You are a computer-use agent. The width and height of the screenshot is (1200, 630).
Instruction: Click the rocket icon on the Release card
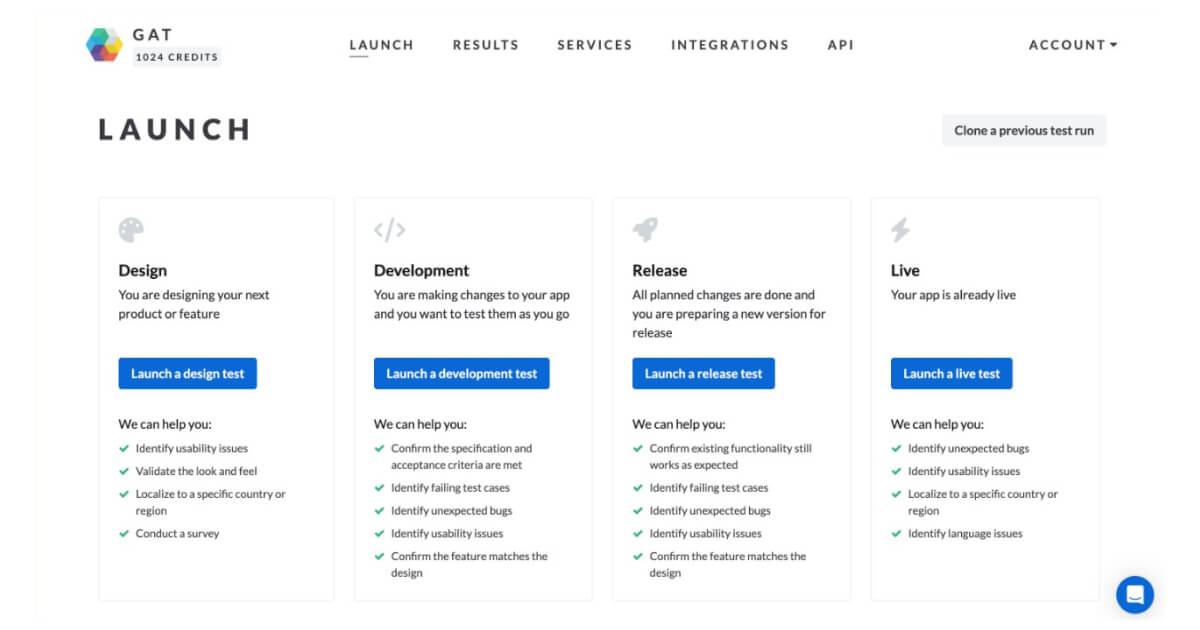tap(646, 229)
